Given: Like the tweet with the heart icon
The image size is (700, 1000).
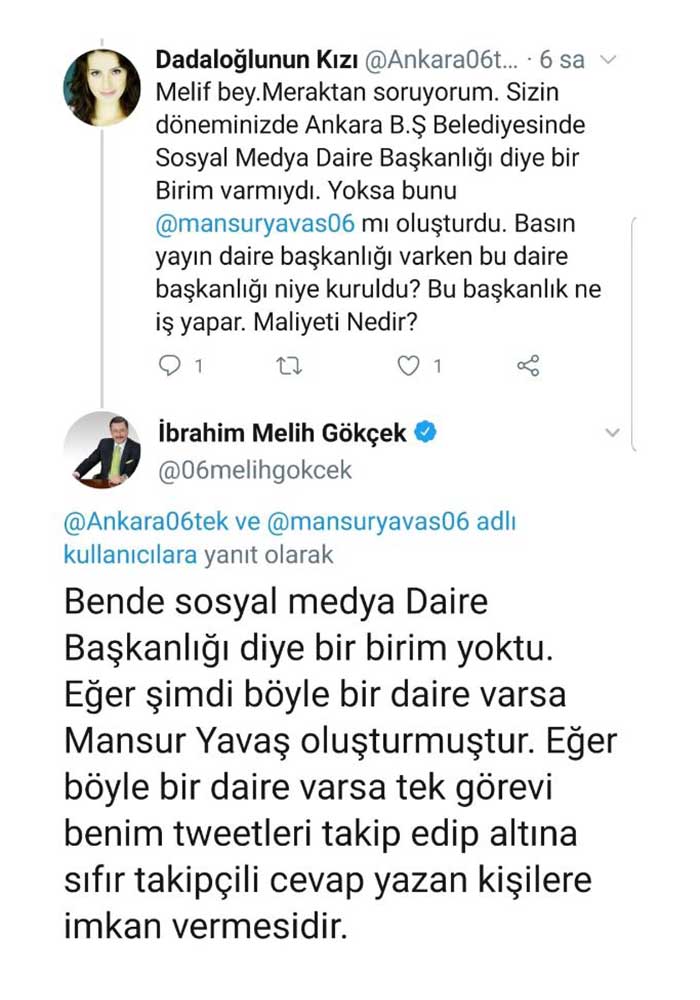Looking at the screenshot, I should coord(407,366).
